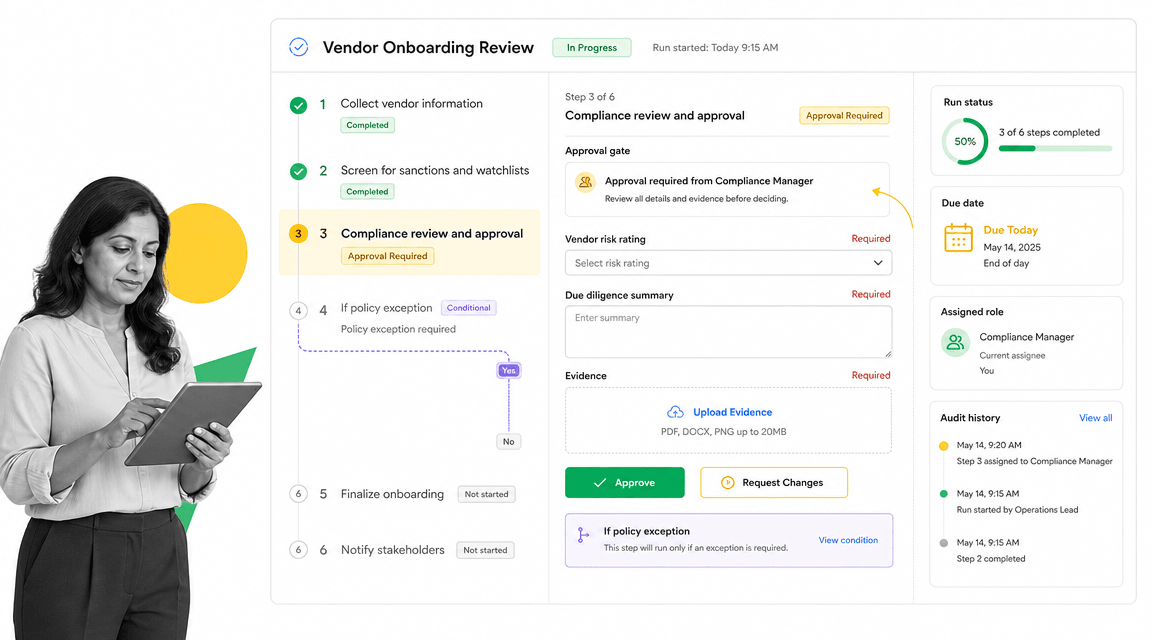
Task: Click the 50% progress ring
Action: click(965, 142)
